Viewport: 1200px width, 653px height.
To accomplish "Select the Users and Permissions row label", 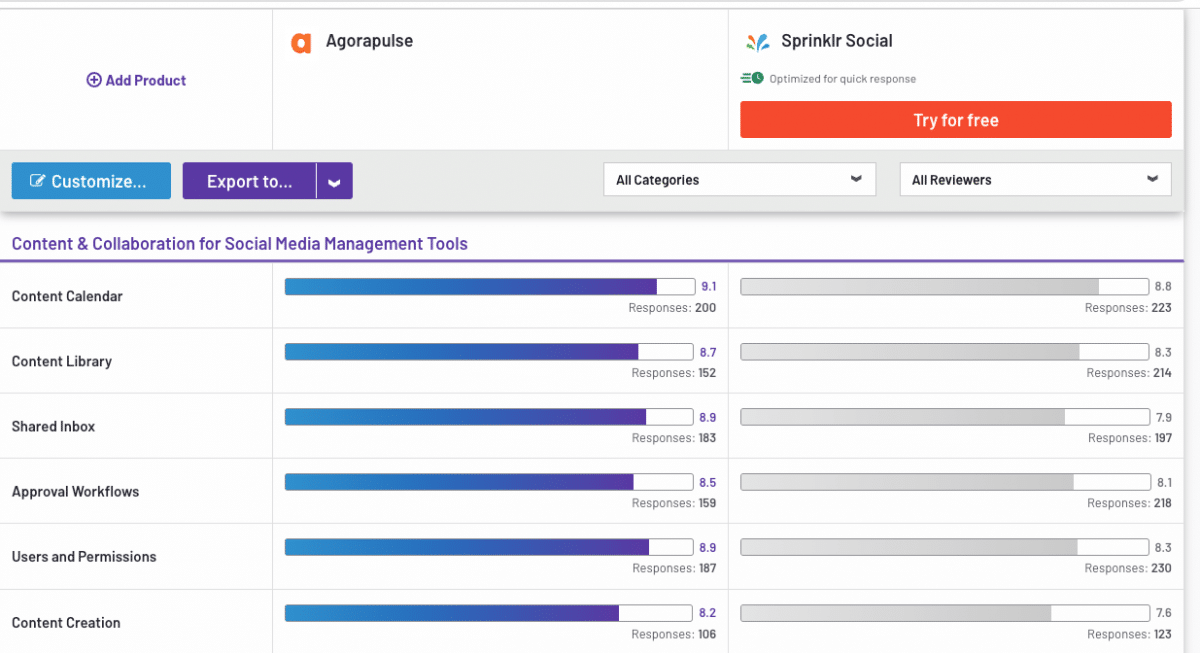I will coord(84,557).
